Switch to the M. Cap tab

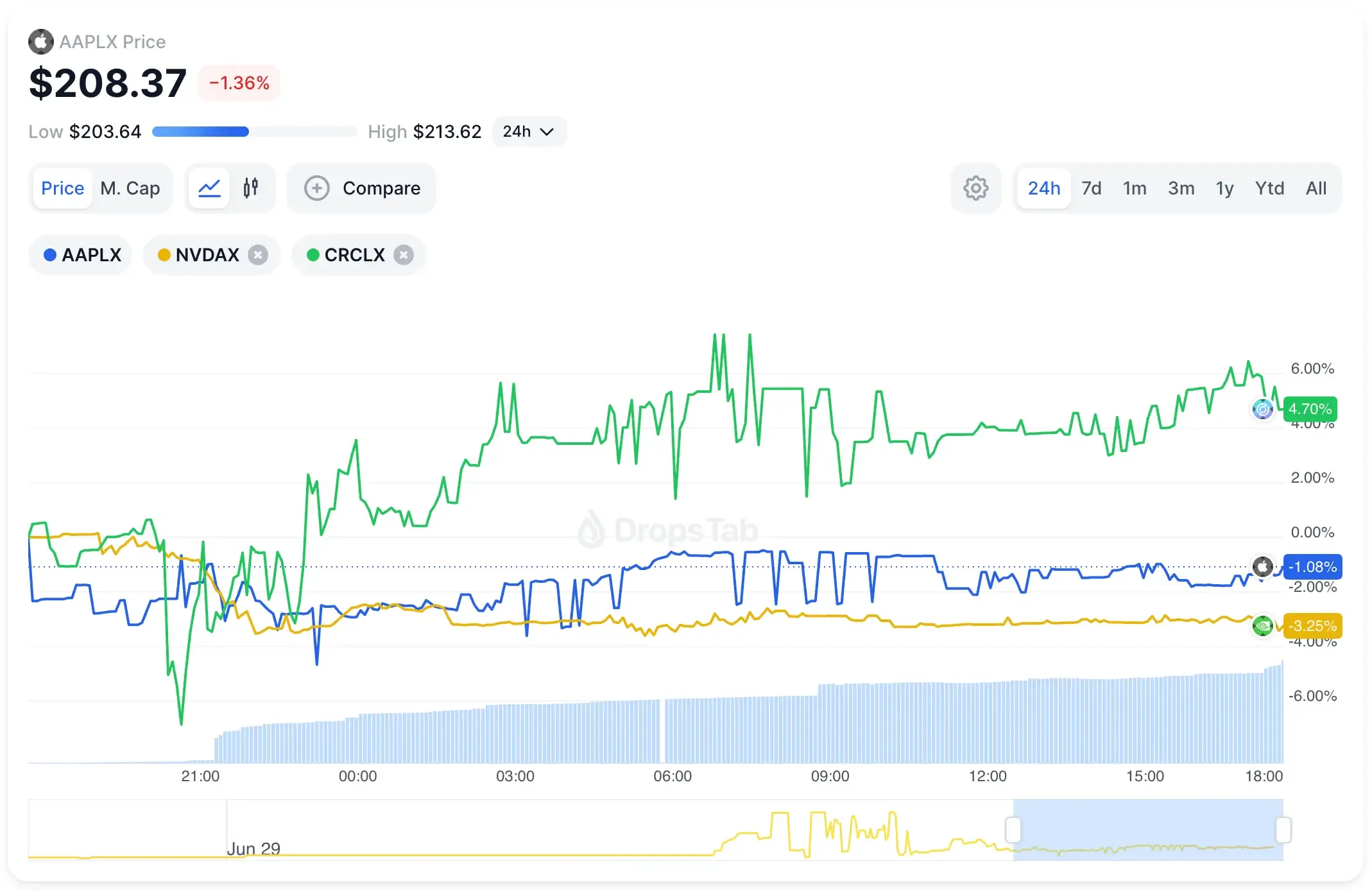tap(130, 188)
